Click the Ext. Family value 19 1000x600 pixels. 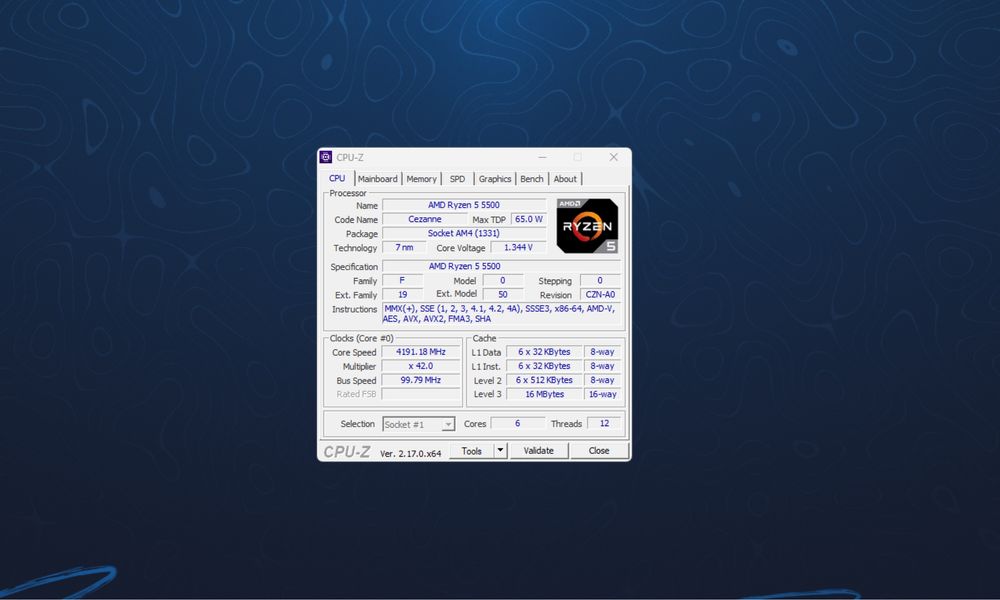click(x=402, y=295)
